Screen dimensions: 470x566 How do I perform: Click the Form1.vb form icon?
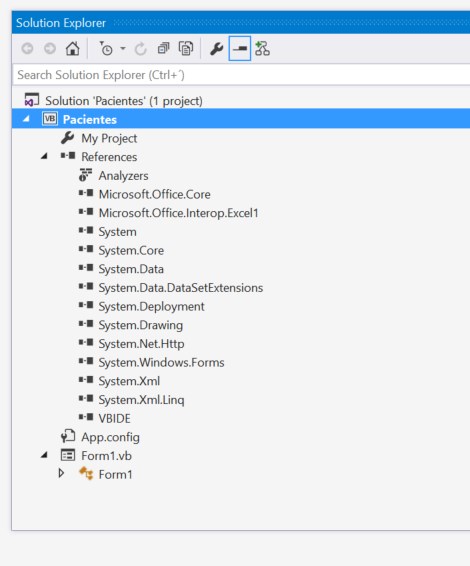[68, 455]
